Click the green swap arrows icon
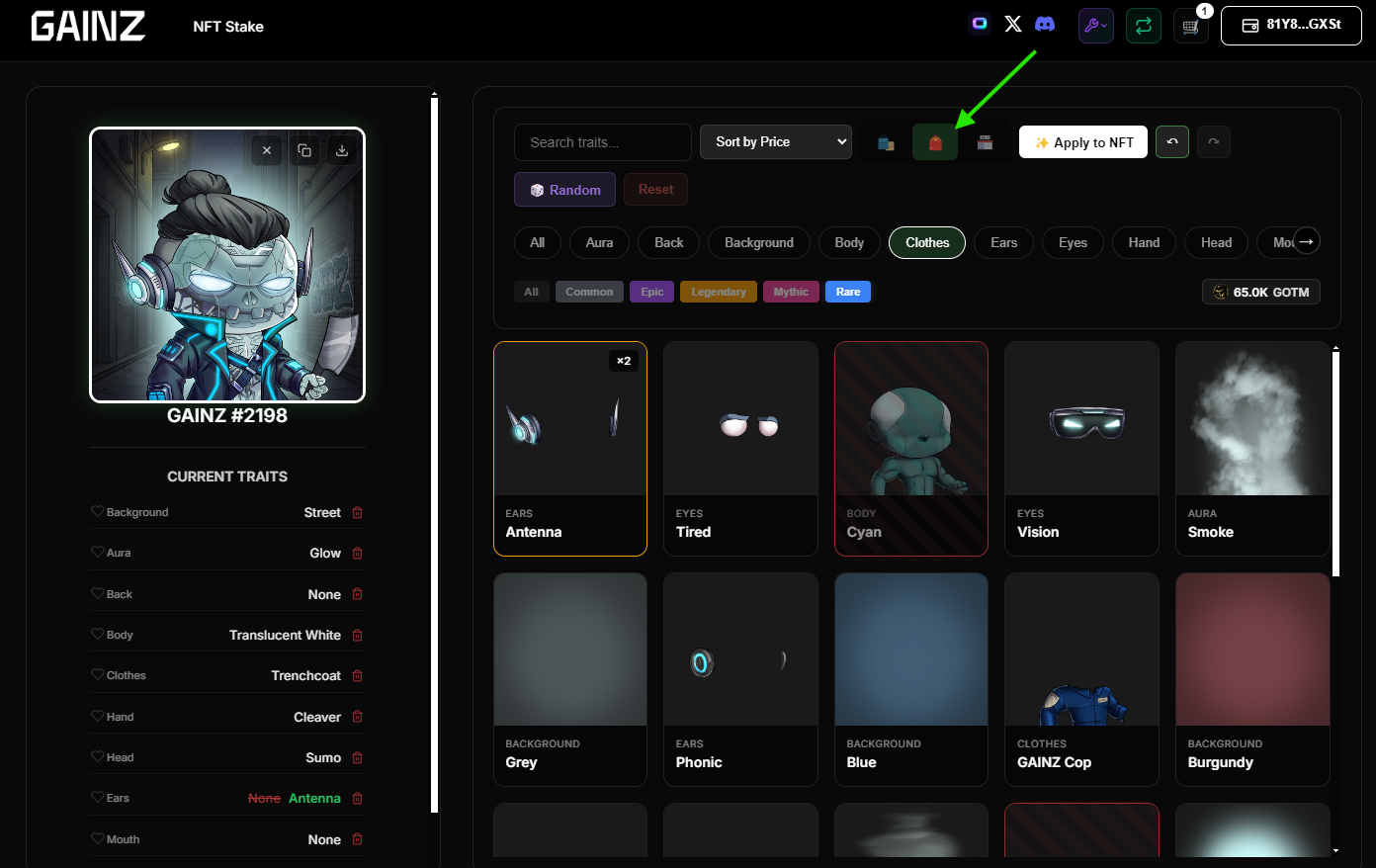Screen dimensions: 1376x868 coord(1144,27)
